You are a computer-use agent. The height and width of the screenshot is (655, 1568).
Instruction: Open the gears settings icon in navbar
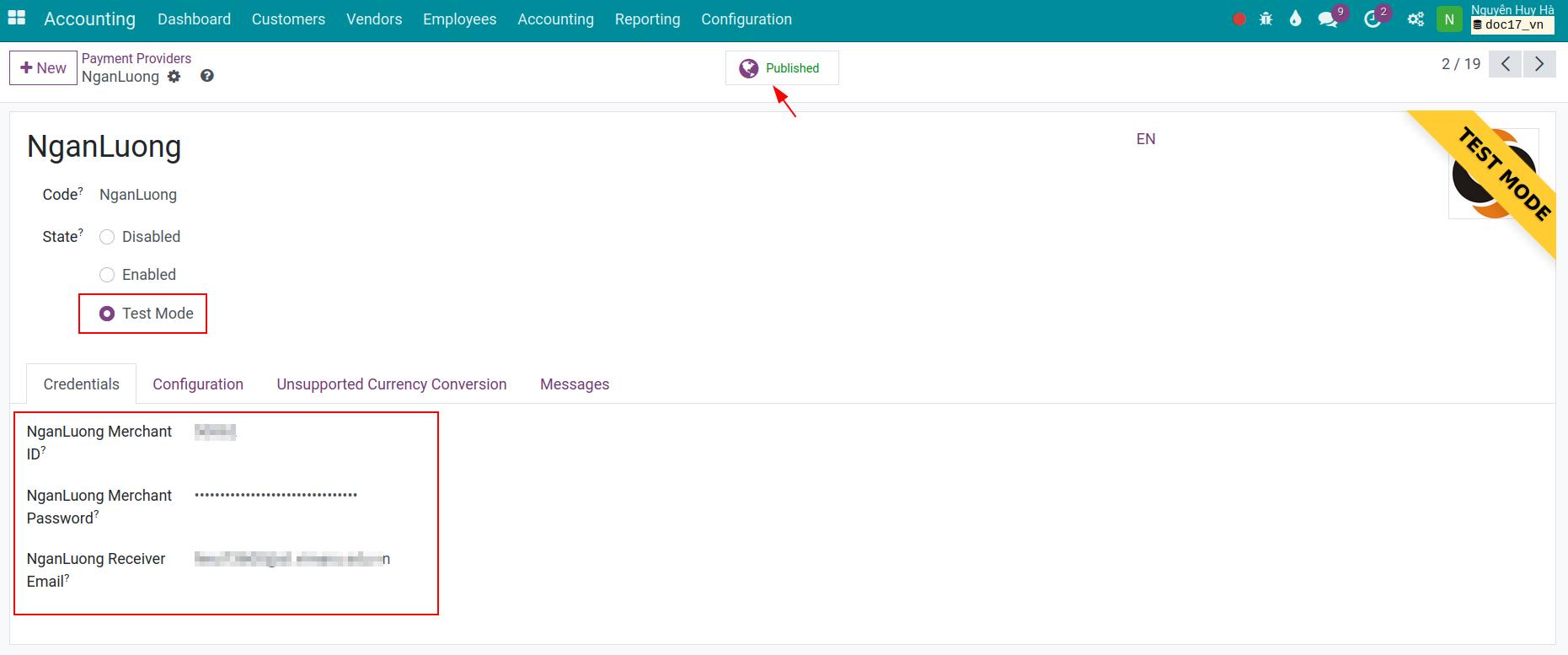[x=1415, y=19]
